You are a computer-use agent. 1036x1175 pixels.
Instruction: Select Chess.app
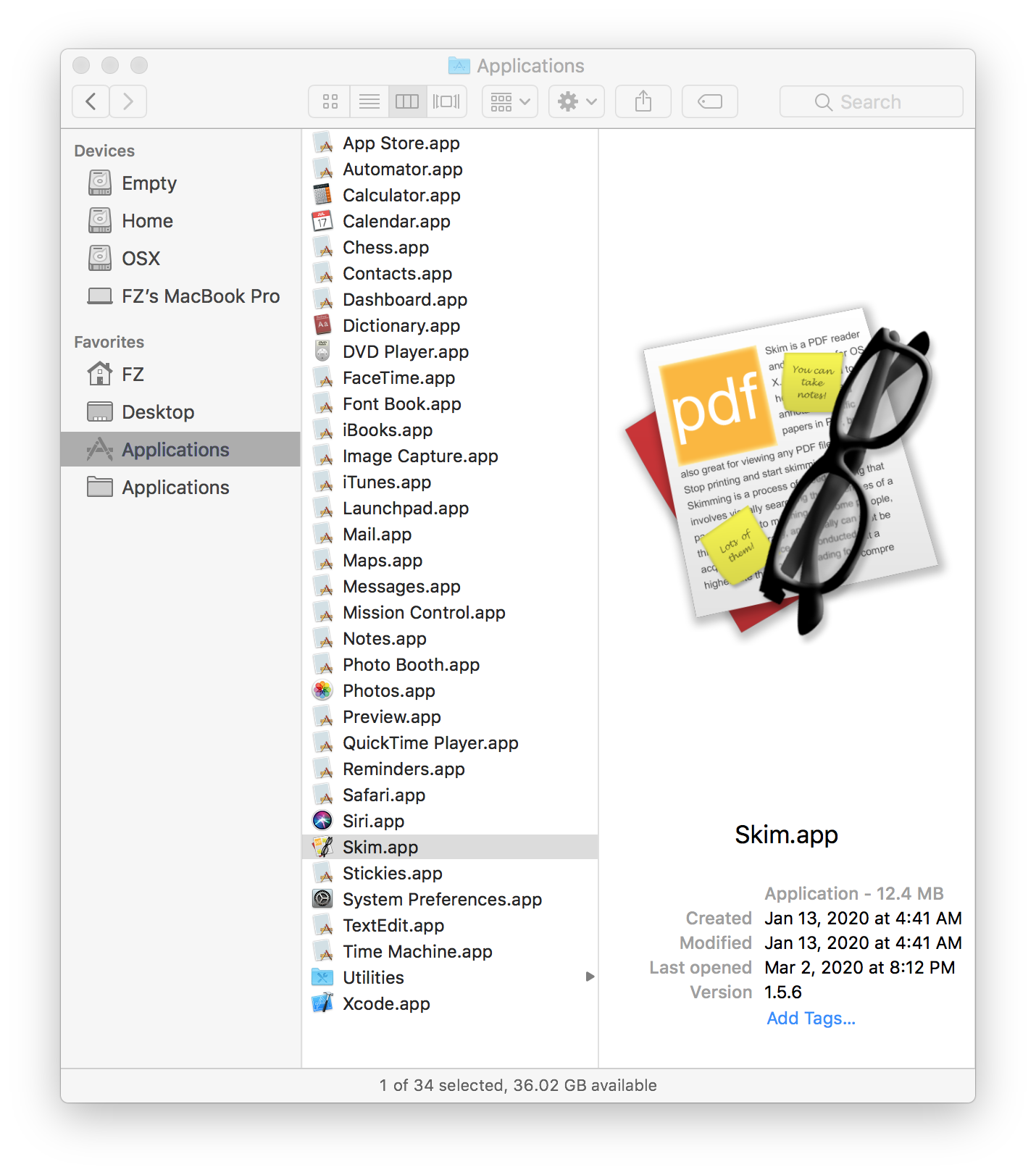[450, 247]
